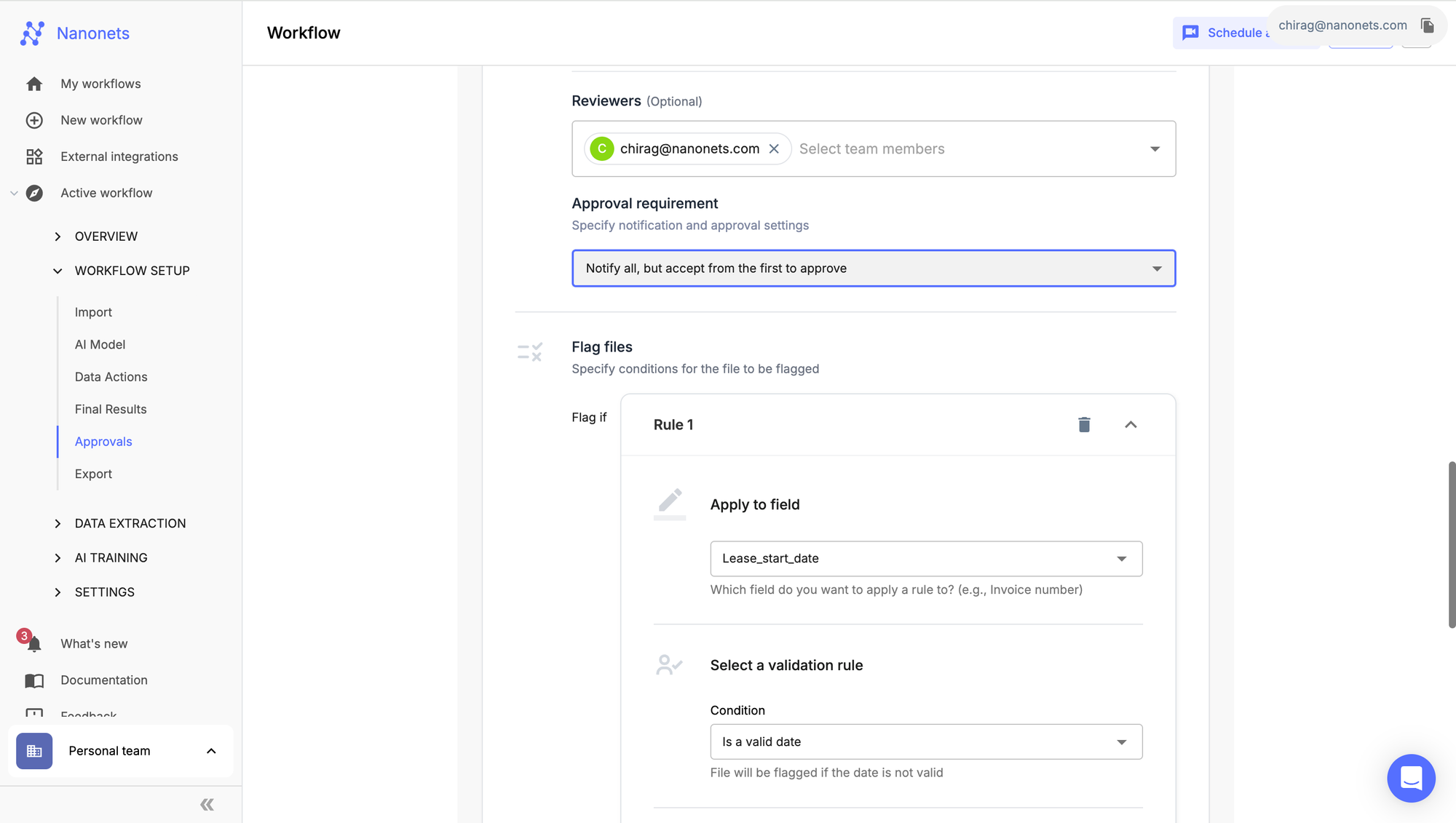Click the External integrations icon
Viewport: 1456px width, 823px height.
tap(34, 156)
